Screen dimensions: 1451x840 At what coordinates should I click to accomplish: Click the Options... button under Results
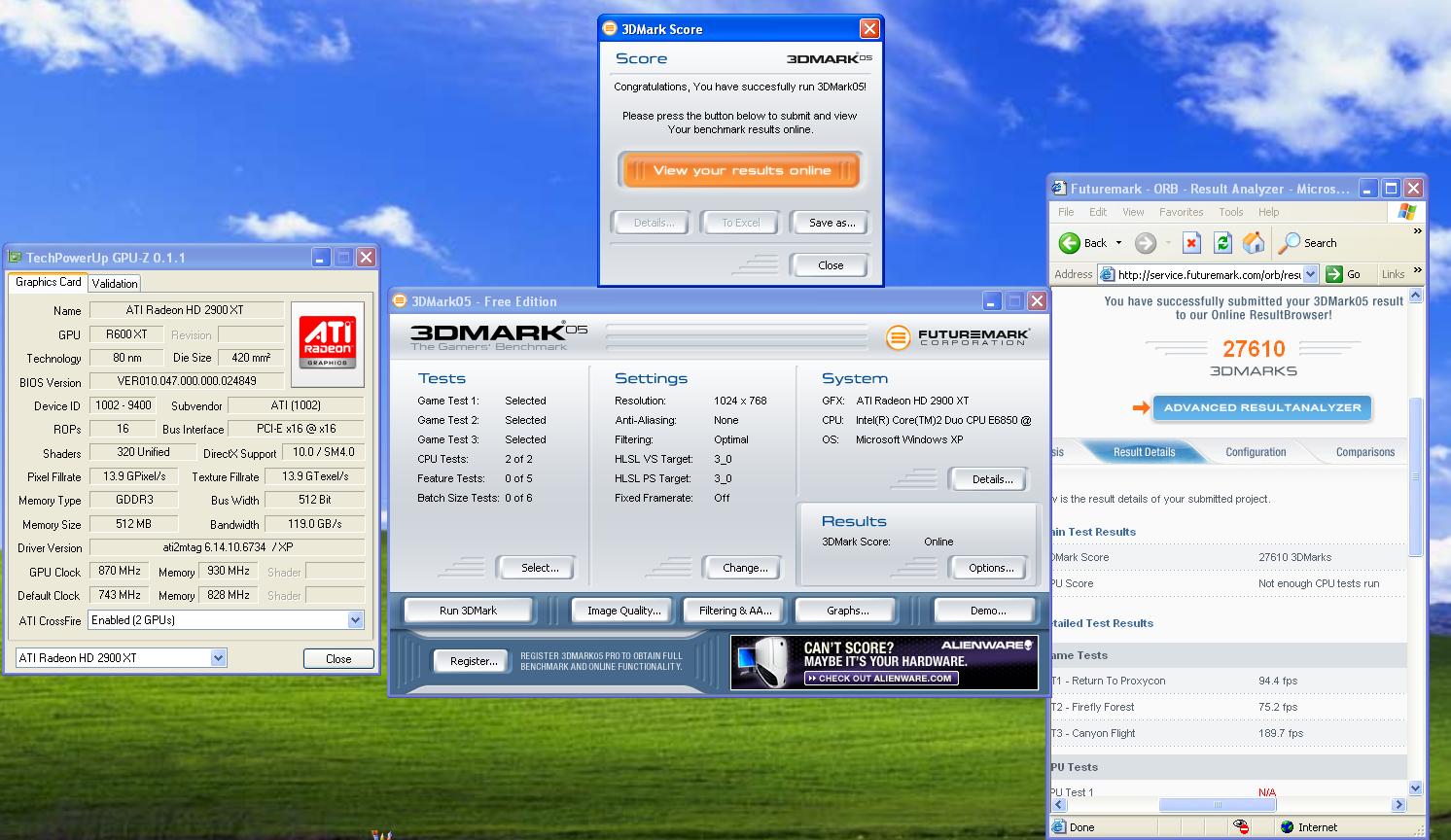point(991,568)
